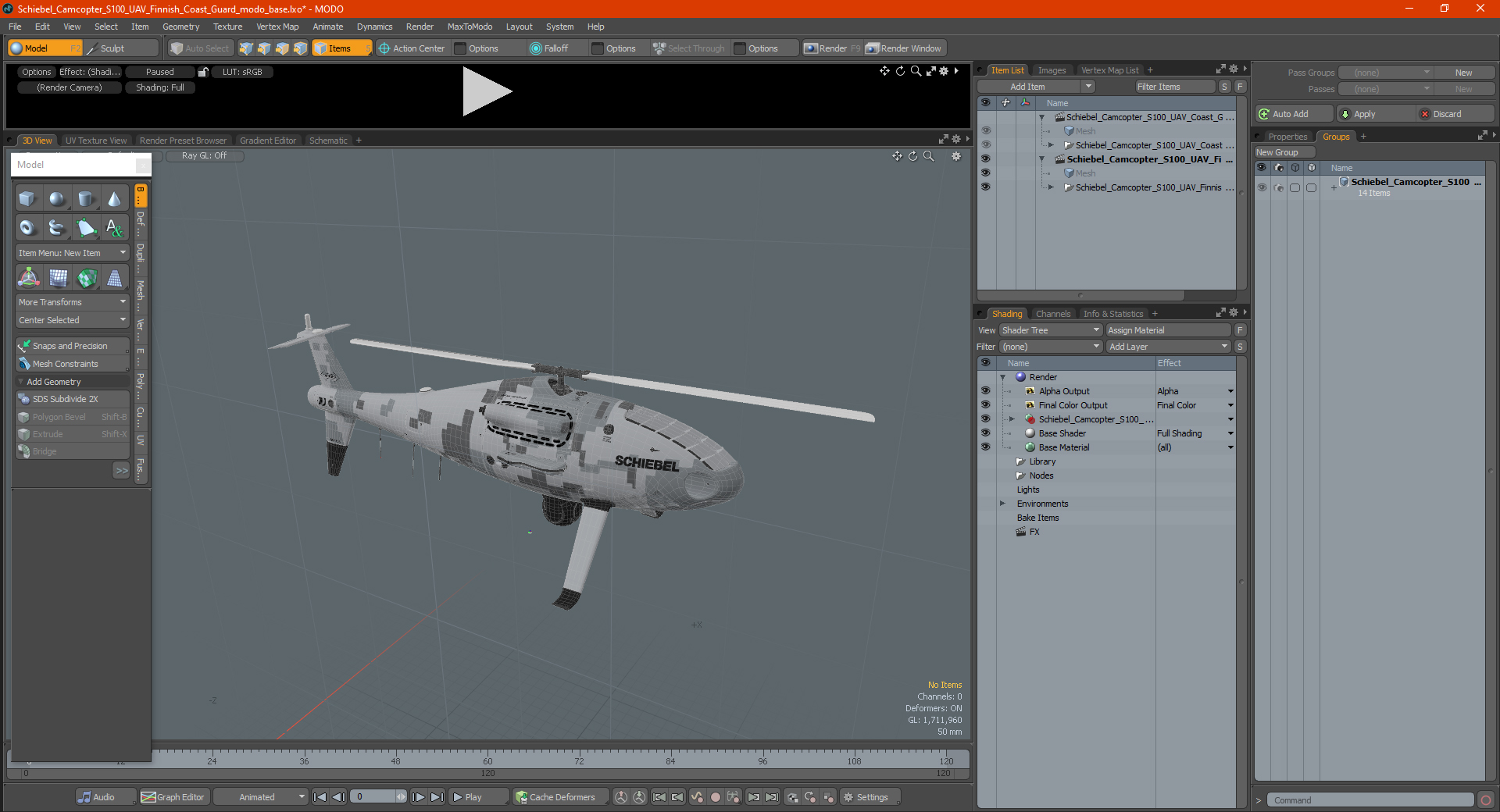
Task: Select the cone primitive tool
Action: click(115, 199)
